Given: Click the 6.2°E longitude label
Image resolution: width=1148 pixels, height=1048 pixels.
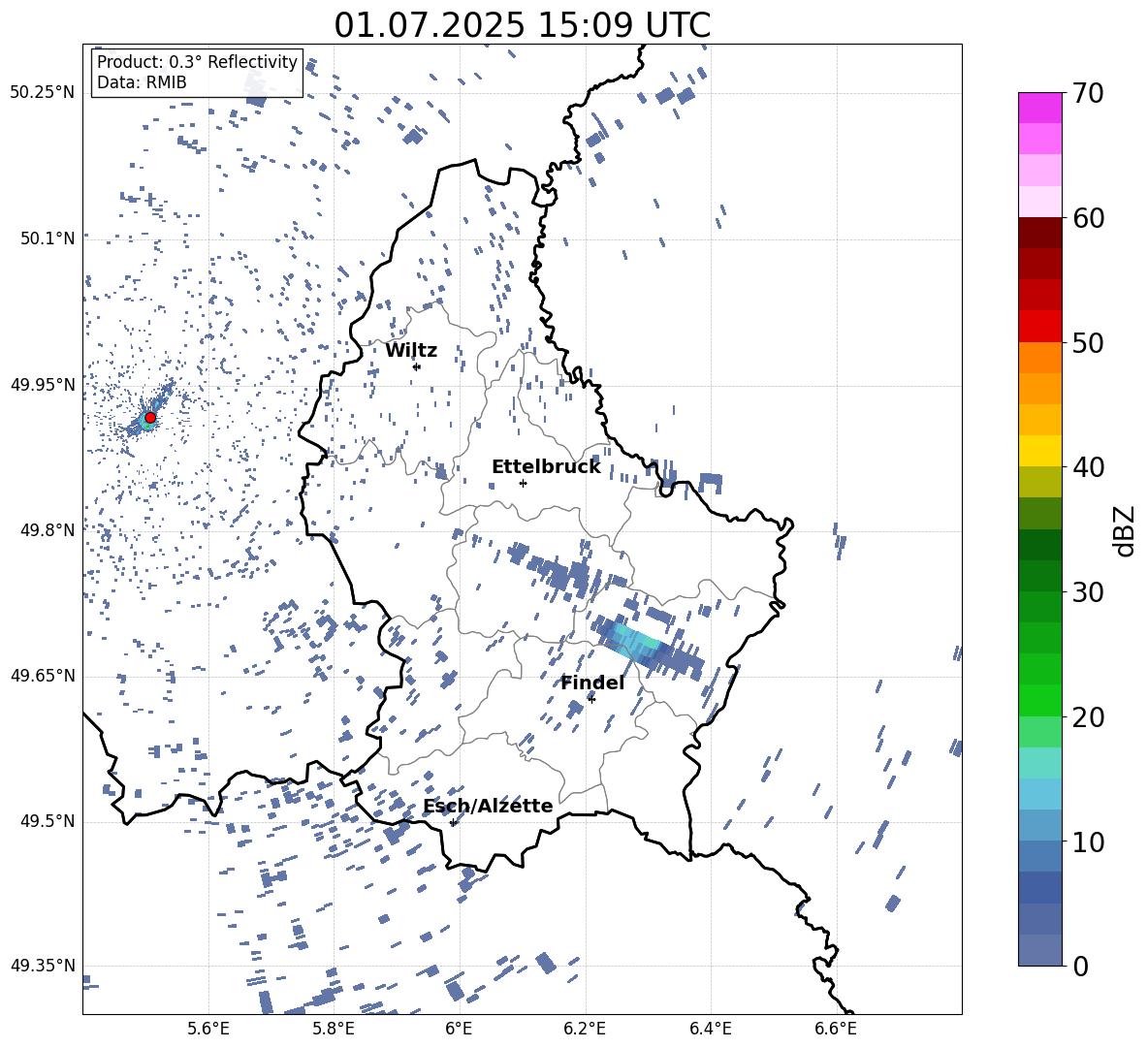Looking at the screenshot, I should [x=585, y=1029].
